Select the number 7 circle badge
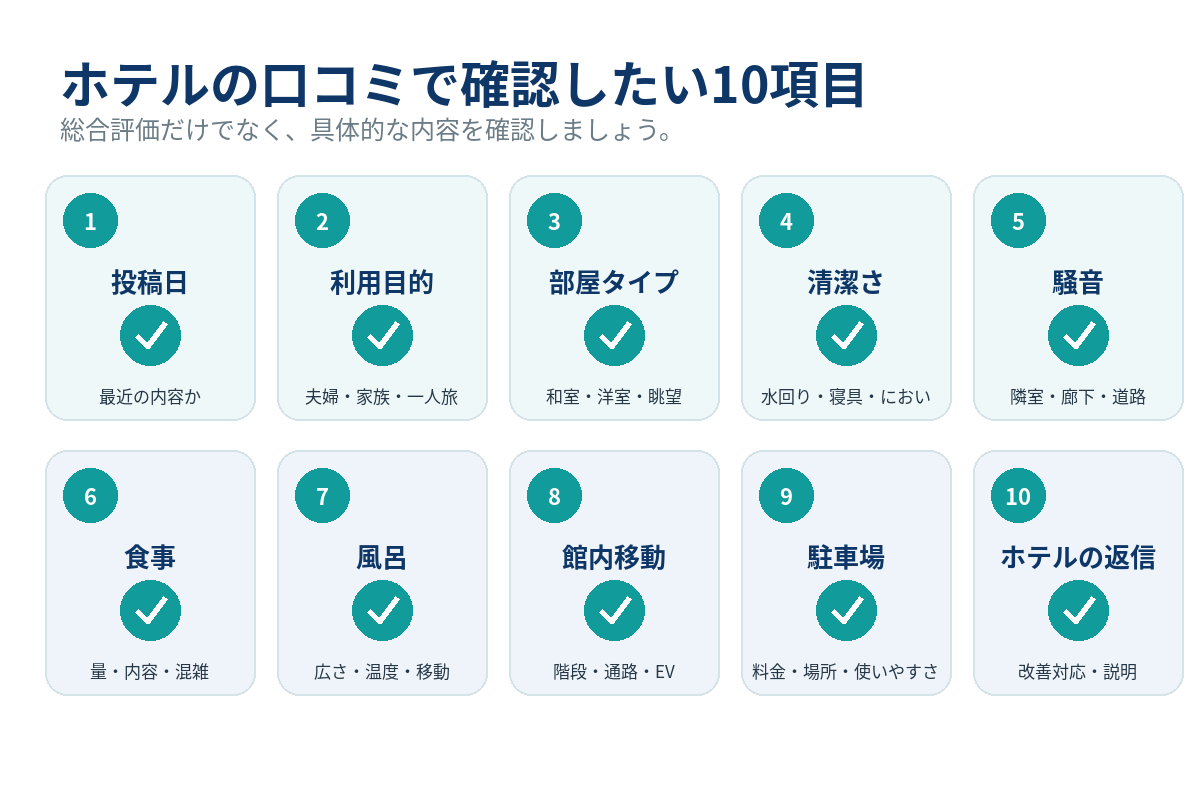The height and width of the screenshot is (800, 1200). (322, 496)
